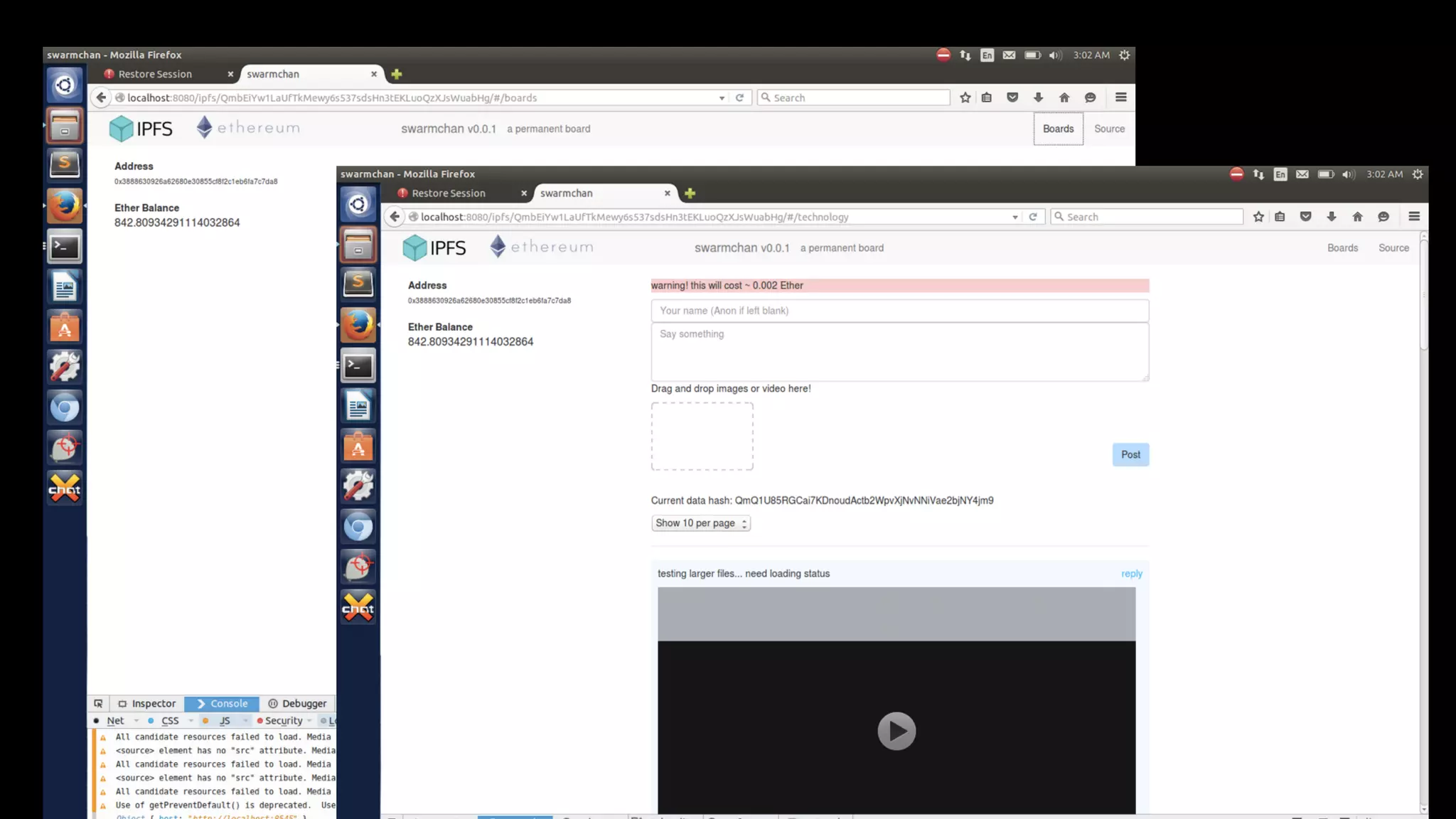This screenshot has width=1456, height=819.
Task: Play the video in the post
Action: [896, 731]
